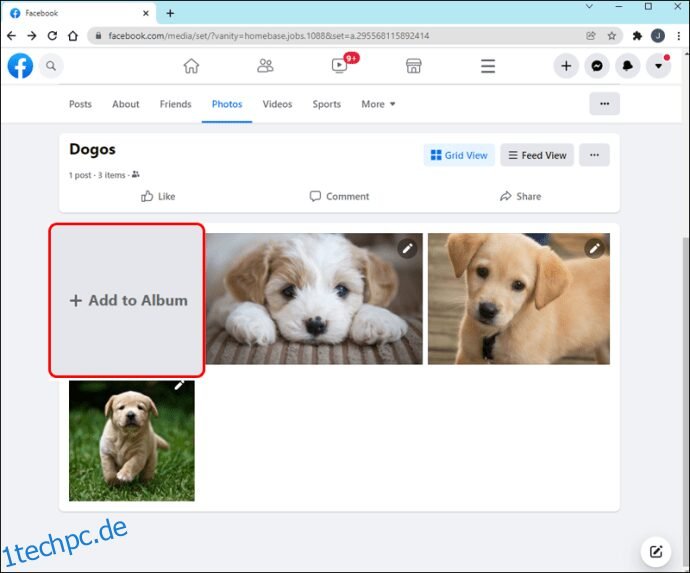
Task: Switch to the Videos tab
Action: tap(277, 104)
